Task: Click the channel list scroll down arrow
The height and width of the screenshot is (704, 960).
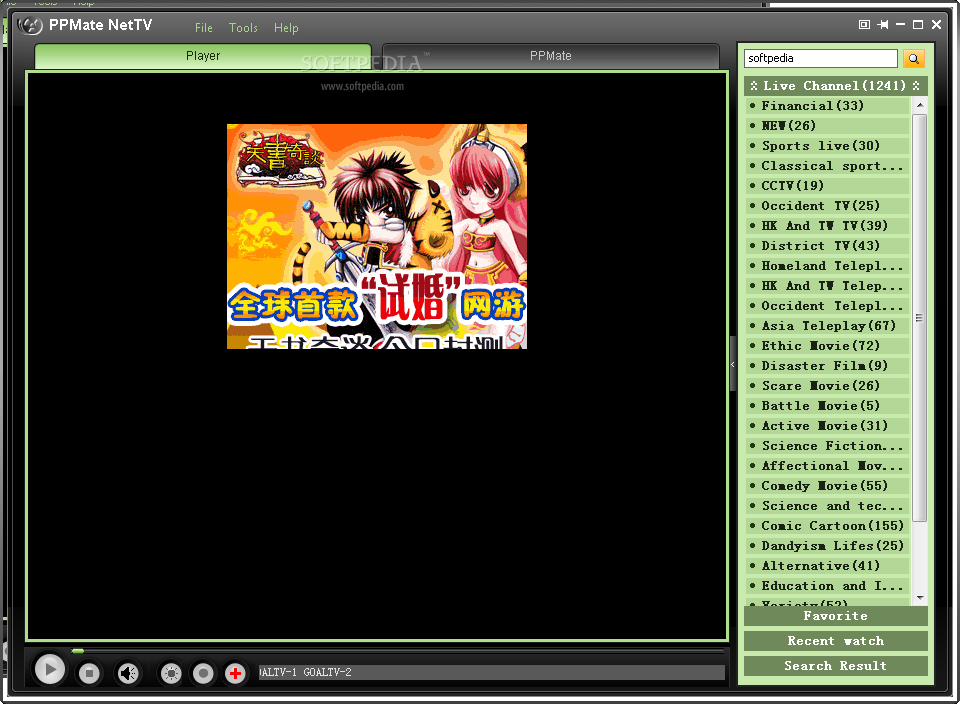Action: [x=920, y=597]
